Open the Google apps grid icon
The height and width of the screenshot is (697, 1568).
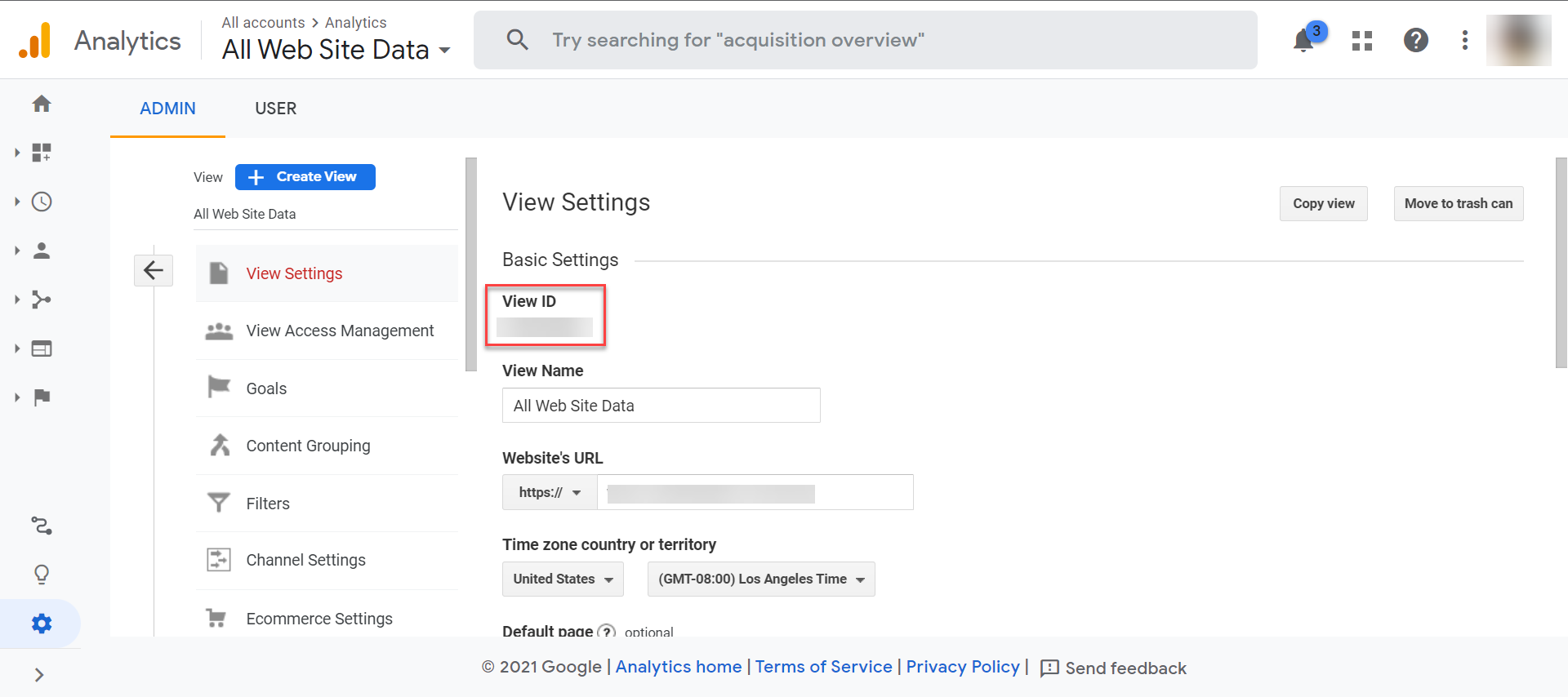click(1362, 40)
